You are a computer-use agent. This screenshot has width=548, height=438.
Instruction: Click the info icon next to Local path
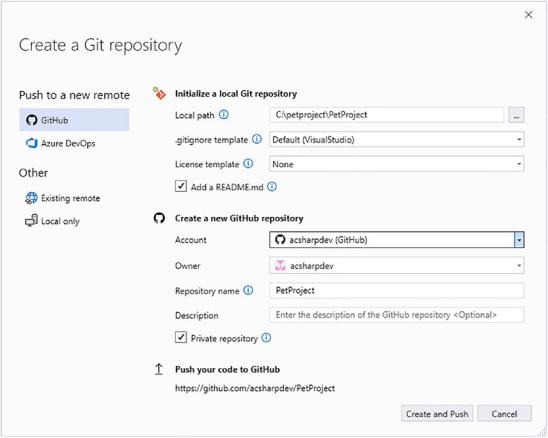click(224, 114)
